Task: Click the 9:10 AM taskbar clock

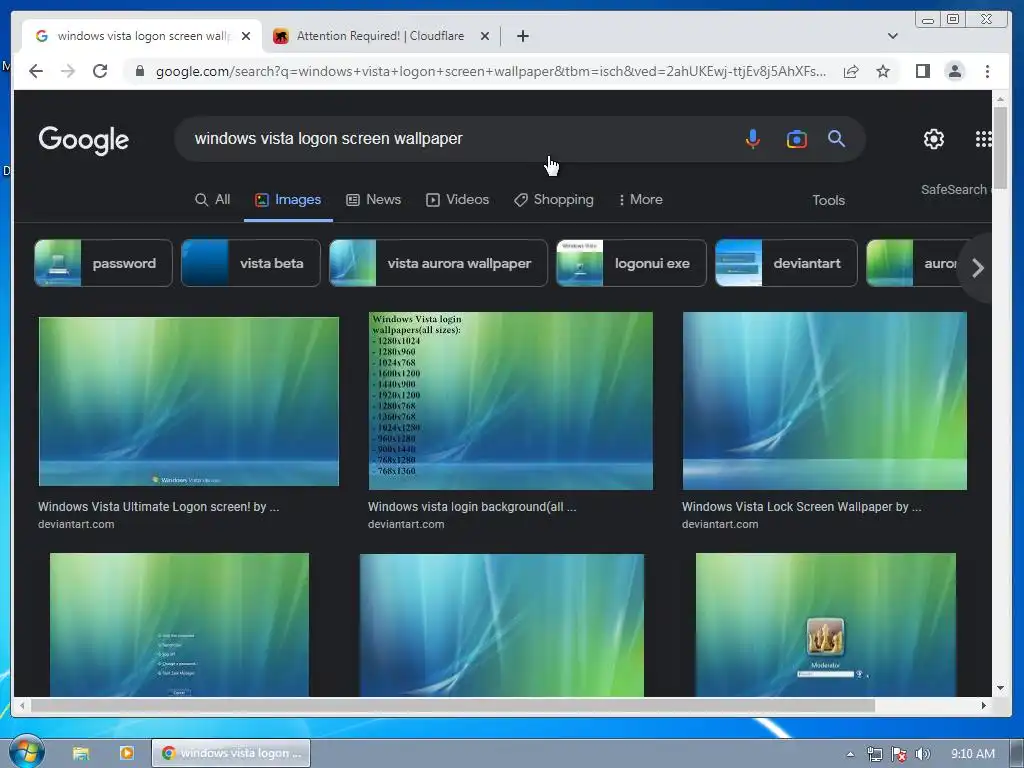Action: click(x=972, y=754)
